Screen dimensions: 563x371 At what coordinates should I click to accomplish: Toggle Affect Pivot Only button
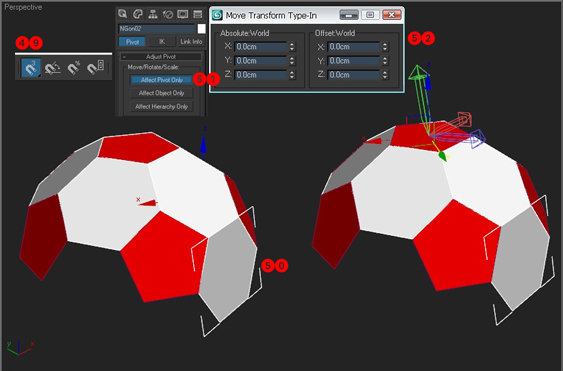click(162, 80)
